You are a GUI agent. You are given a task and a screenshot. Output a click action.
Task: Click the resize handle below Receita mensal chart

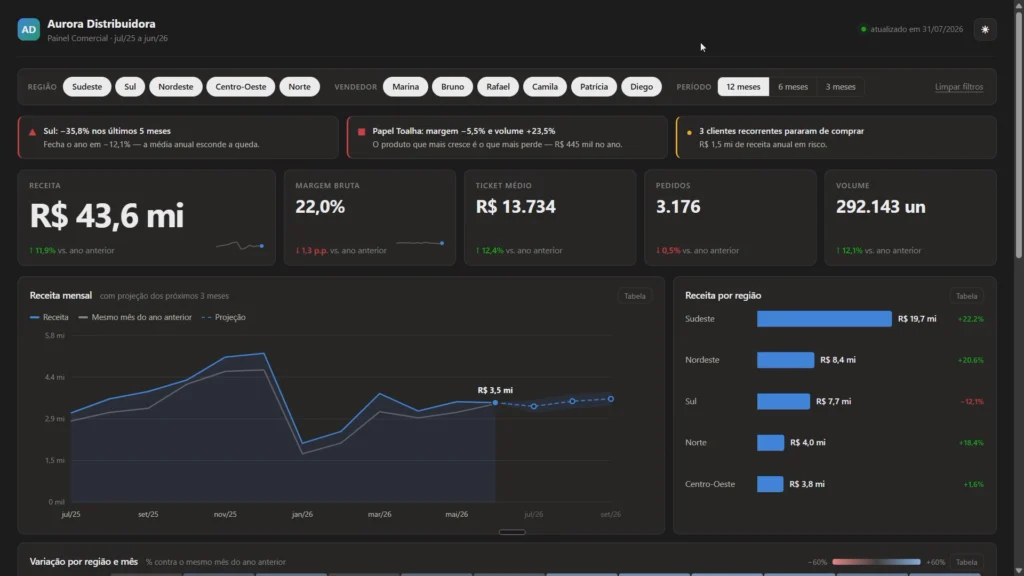pos(512,532)
